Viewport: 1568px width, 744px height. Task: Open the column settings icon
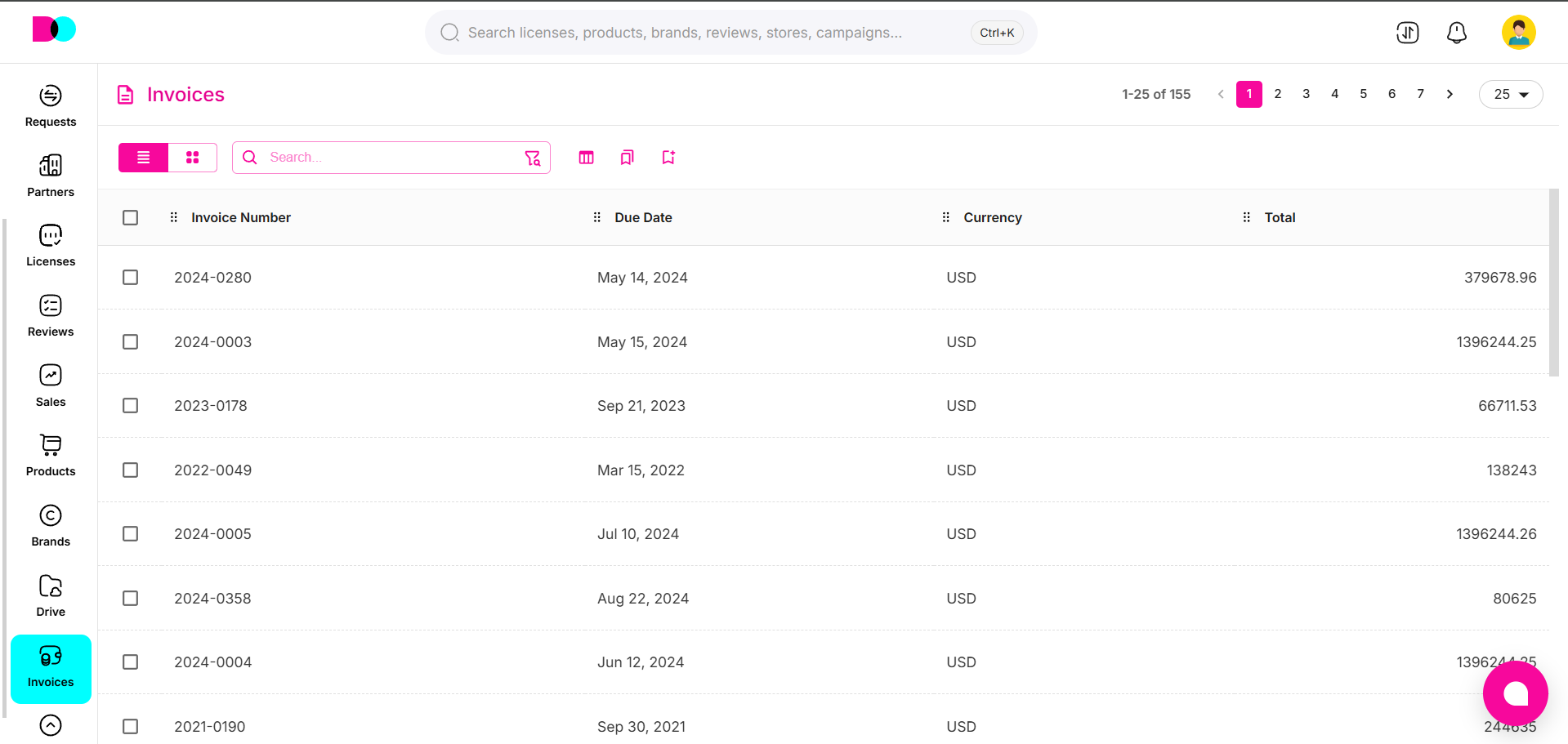587,158
